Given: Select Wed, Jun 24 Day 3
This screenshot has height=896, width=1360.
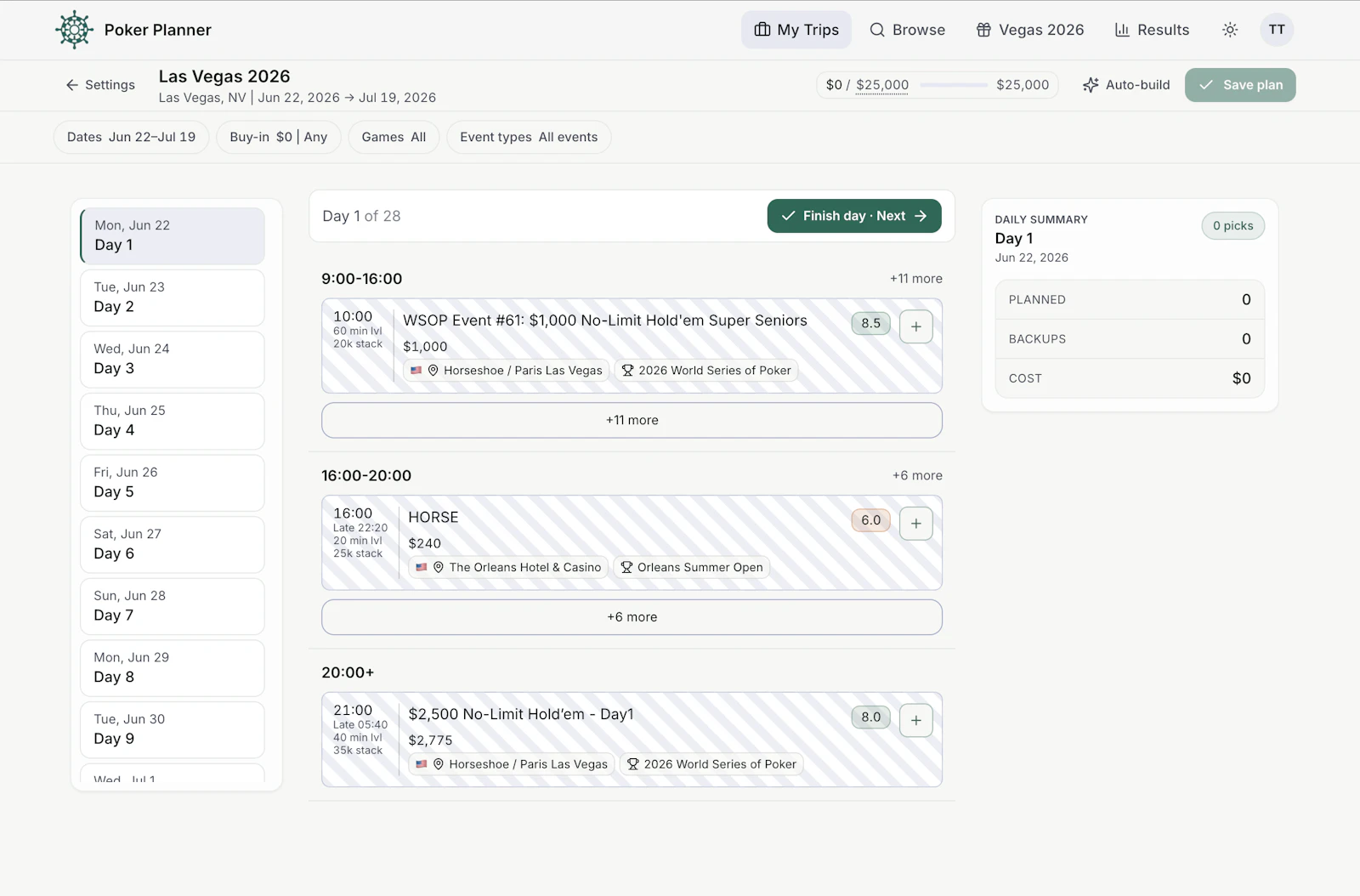Looking at the screenshot, I should click(173, 359).
